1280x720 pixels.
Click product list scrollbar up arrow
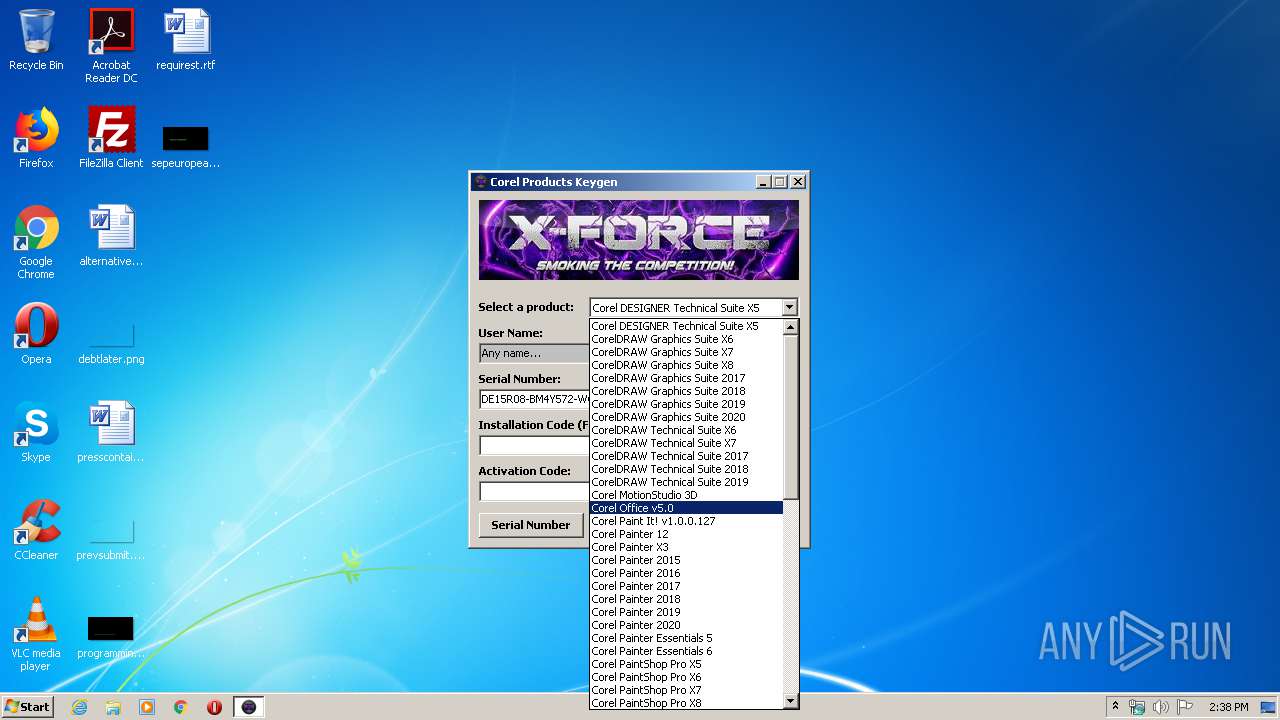[791, 327]
